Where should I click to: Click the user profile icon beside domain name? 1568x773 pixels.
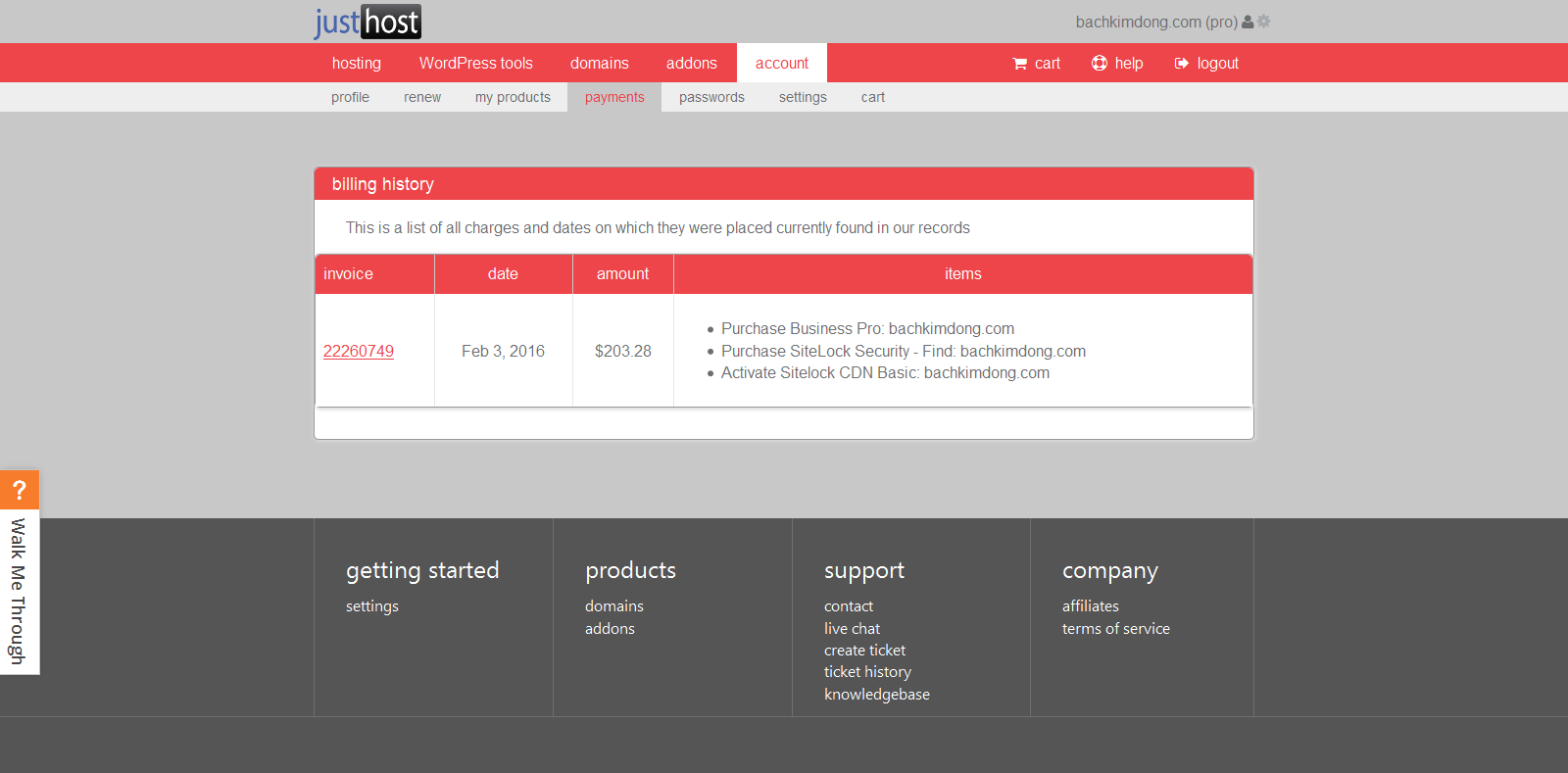1248,22
